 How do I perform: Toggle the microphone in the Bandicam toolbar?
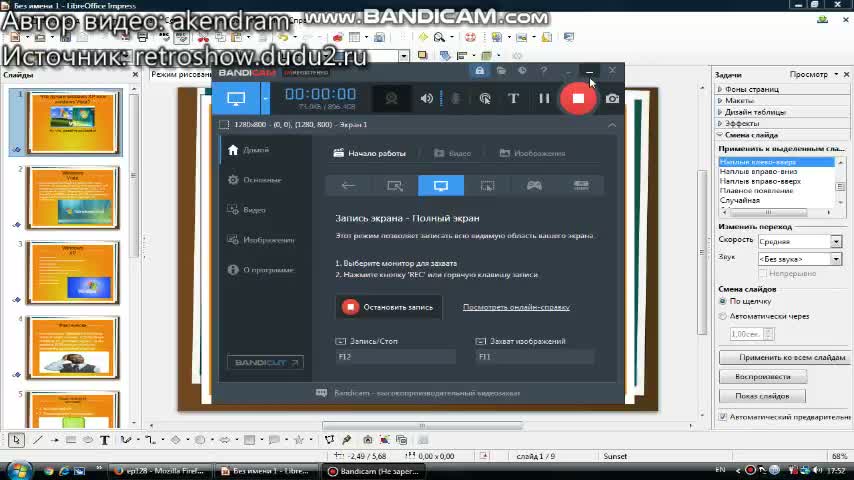point(456,99)
